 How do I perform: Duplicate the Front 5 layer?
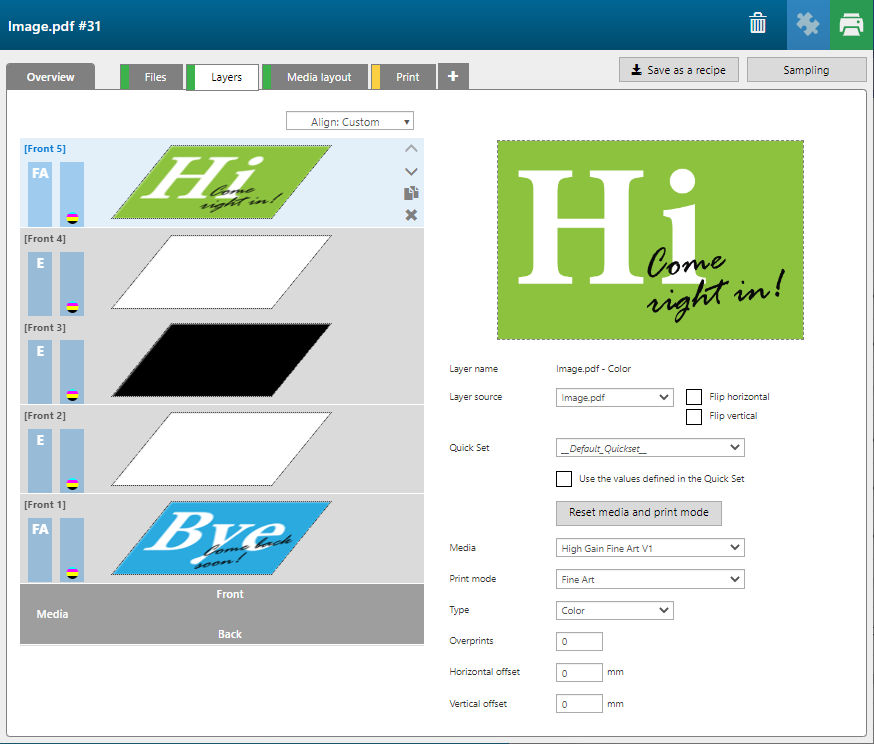click(x=411, y=193)
